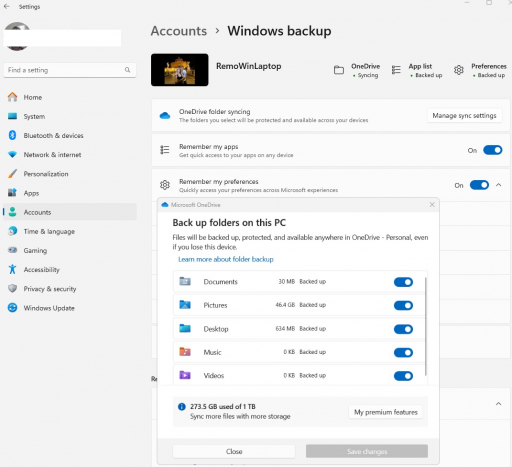This screenshot has width=512, height=467.
Task: Turn off Remember my apps toggle
Action: [x=493, y=150]
